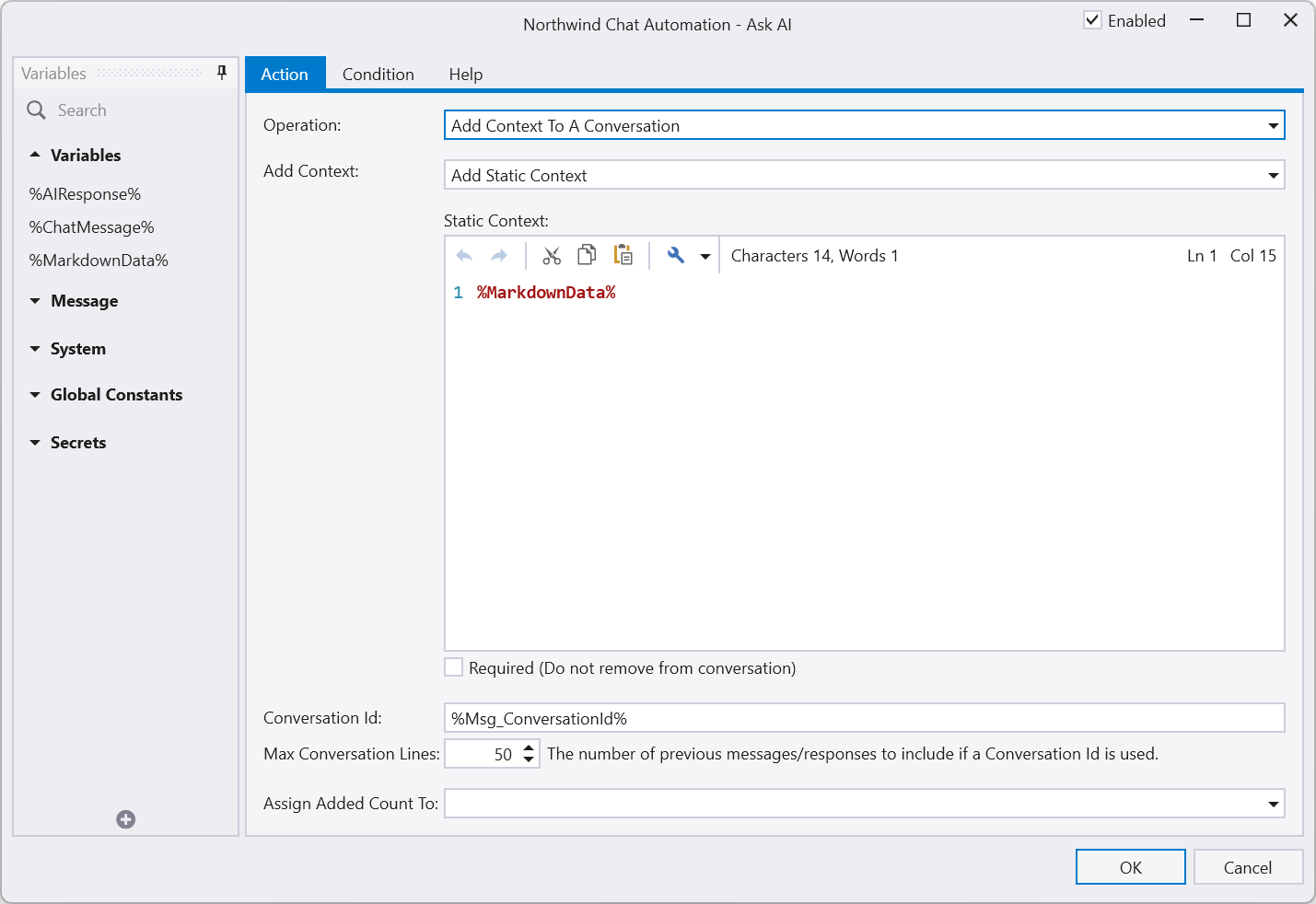Click the search magnifier icon
Image resolution: width=1316 pixels, height=904 pixels.
point(36,110)
